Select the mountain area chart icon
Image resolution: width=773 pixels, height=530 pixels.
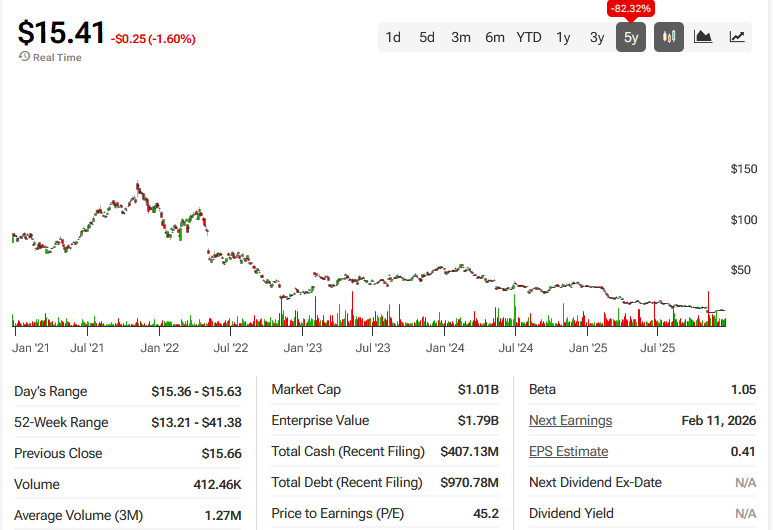point(703,37)
